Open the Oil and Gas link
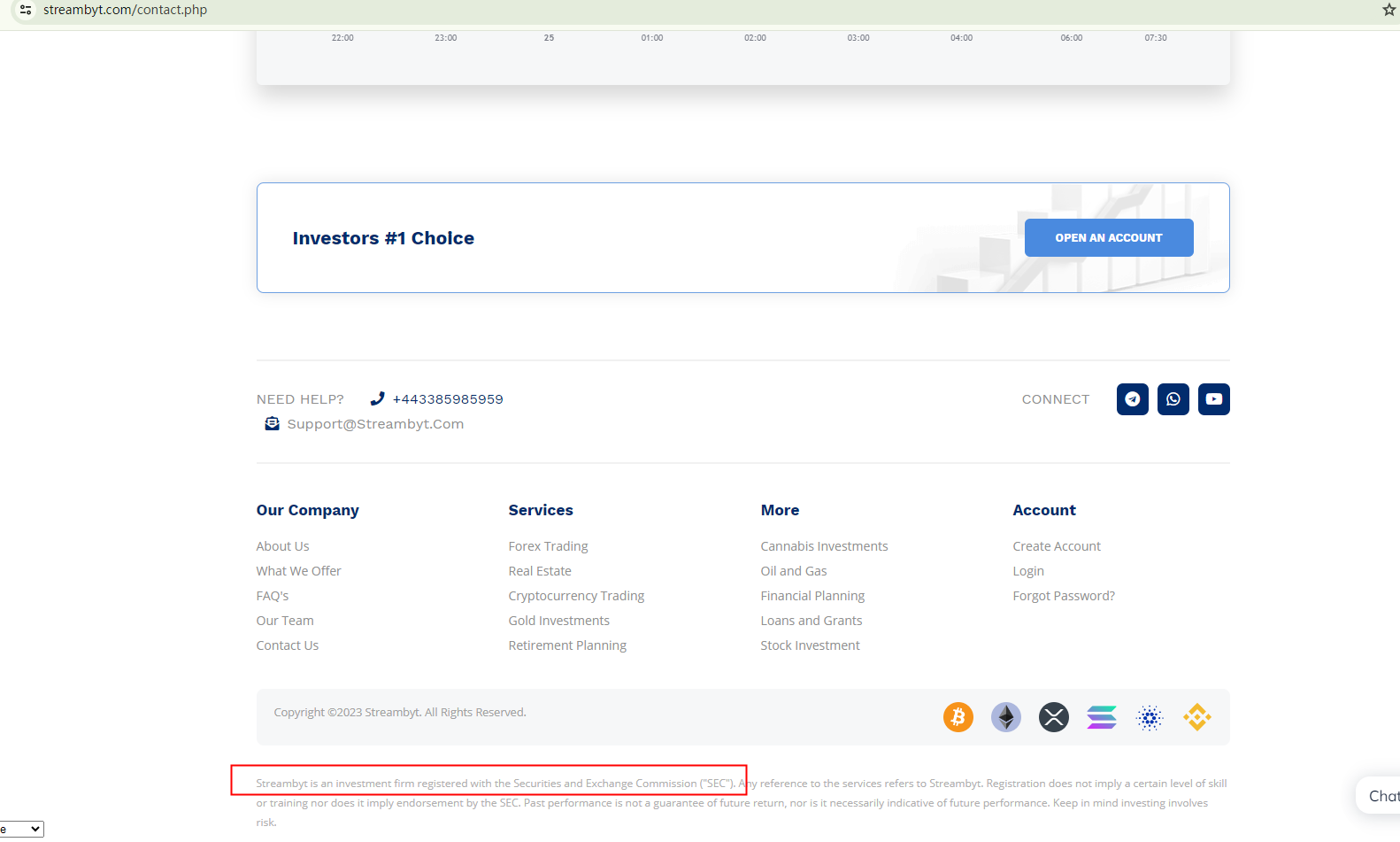 794,571
